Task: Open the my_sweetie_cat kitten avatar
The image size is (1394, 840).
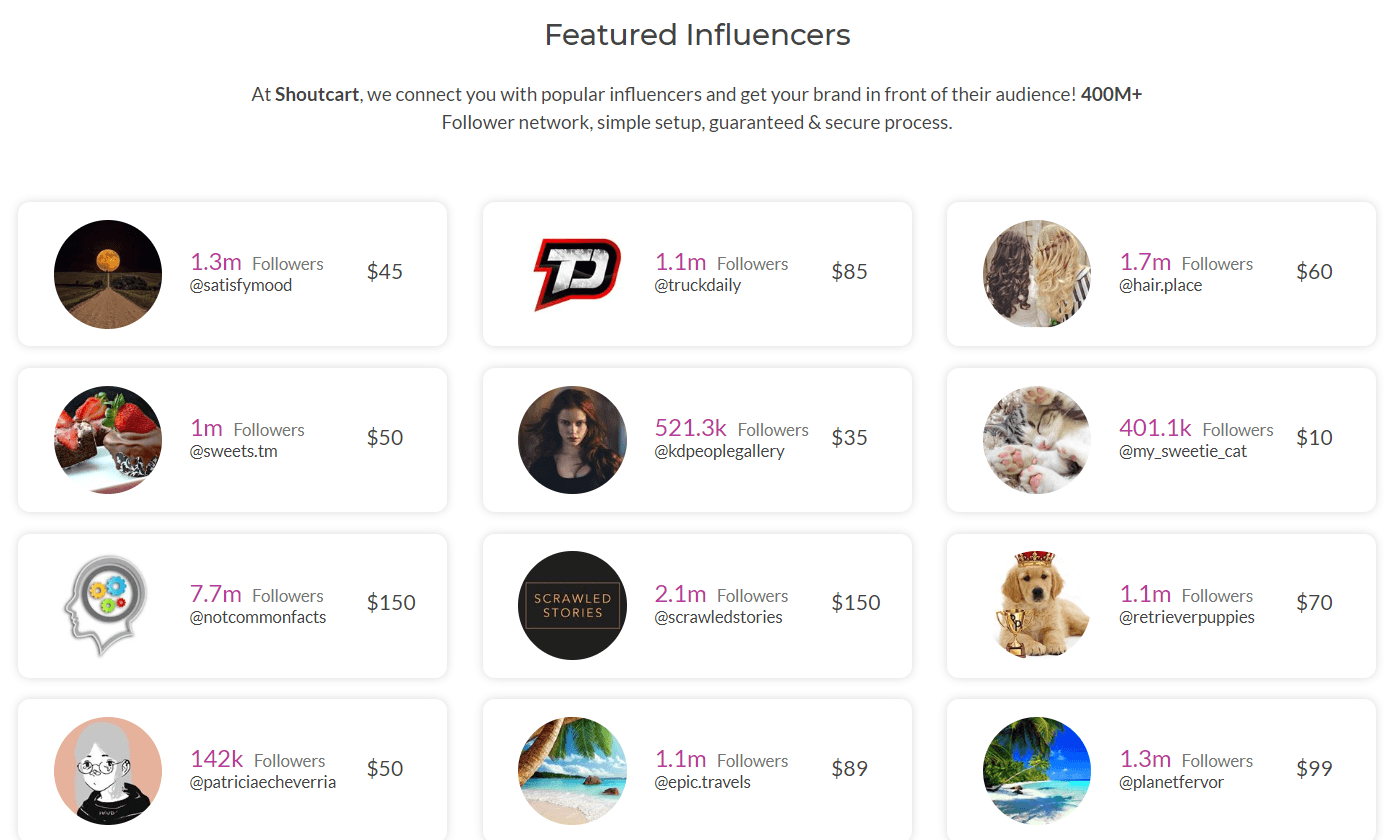Action: [1037, 440]
